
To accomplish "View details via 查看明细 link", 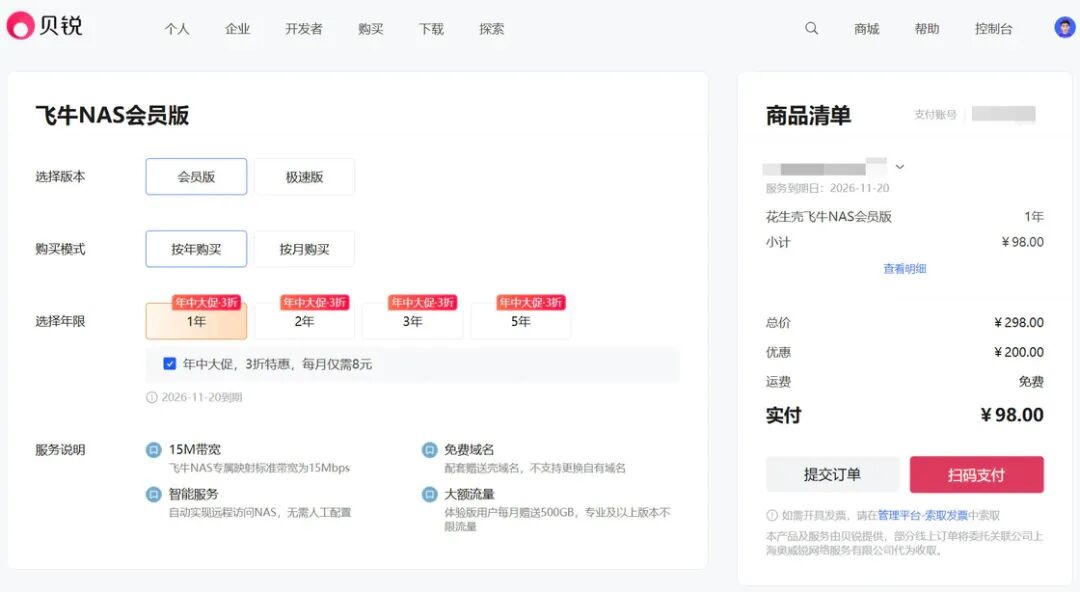I will coord(905,269).
